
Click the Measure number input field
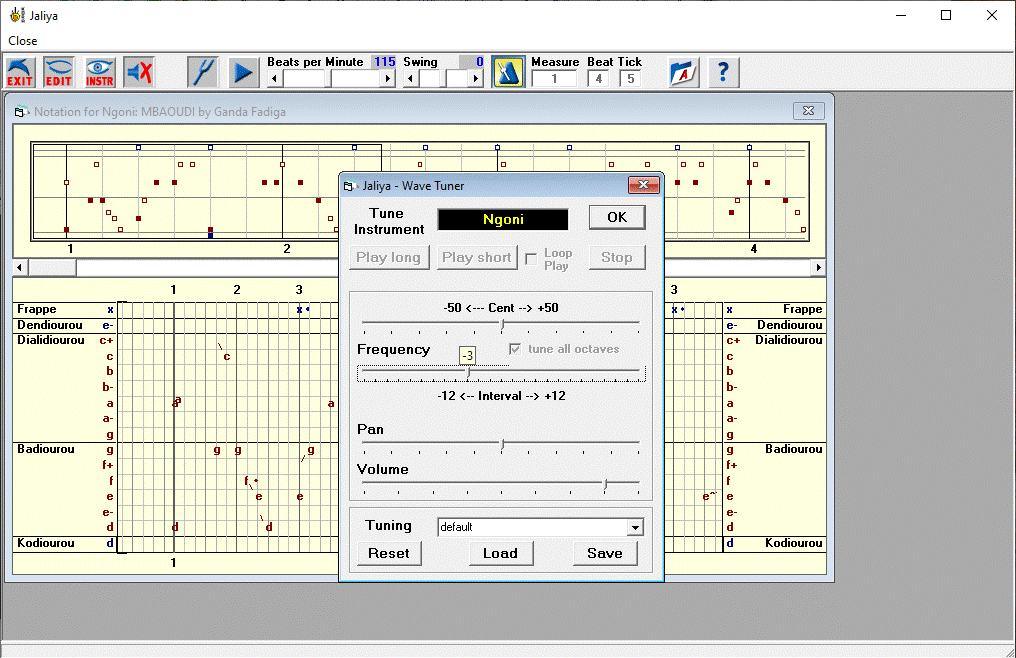tap(554, 78)
